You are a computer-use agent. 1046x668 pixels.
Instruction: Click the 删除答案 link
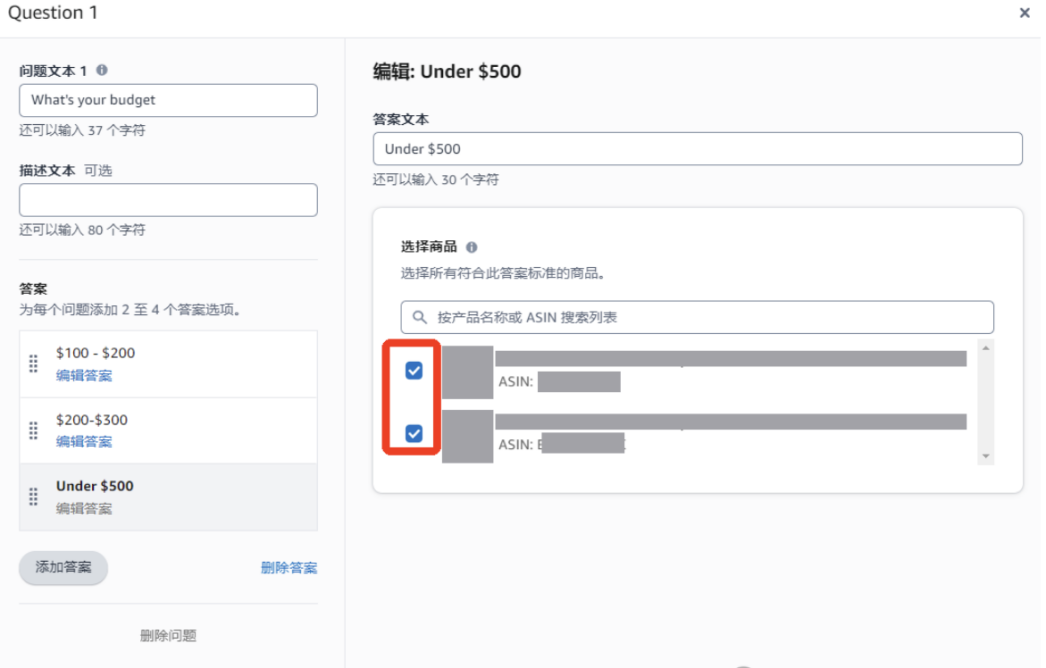289,568
